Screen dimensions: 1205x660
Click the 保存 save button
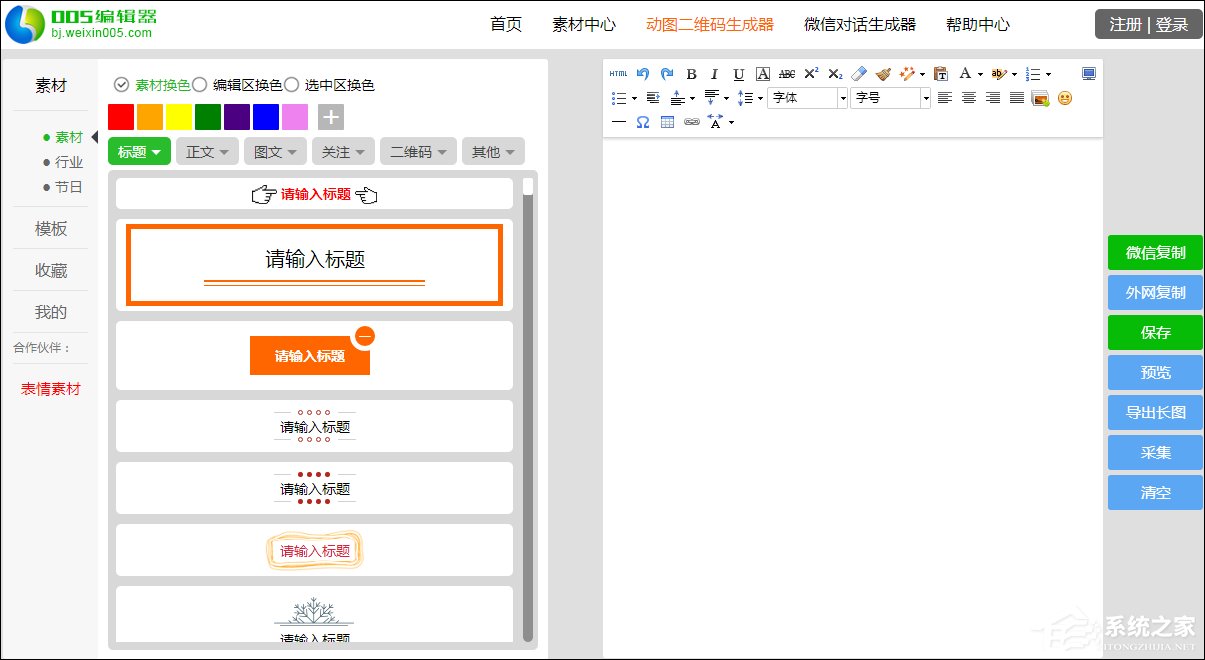(x=1154, y=332)
